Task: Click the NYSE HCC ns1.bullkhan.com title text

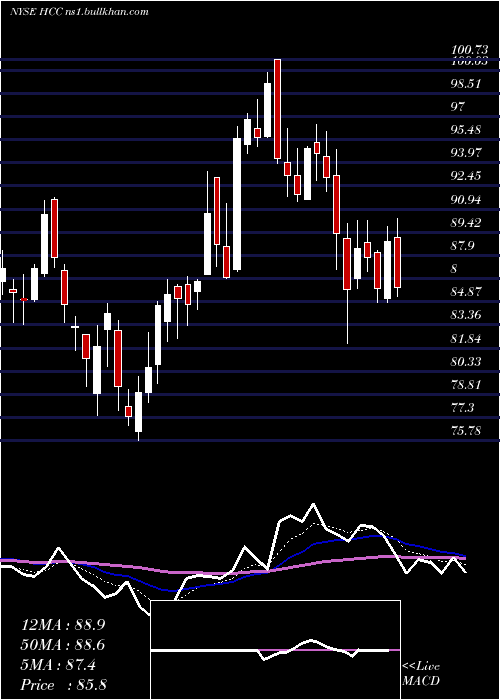Action: coord(79,12)
